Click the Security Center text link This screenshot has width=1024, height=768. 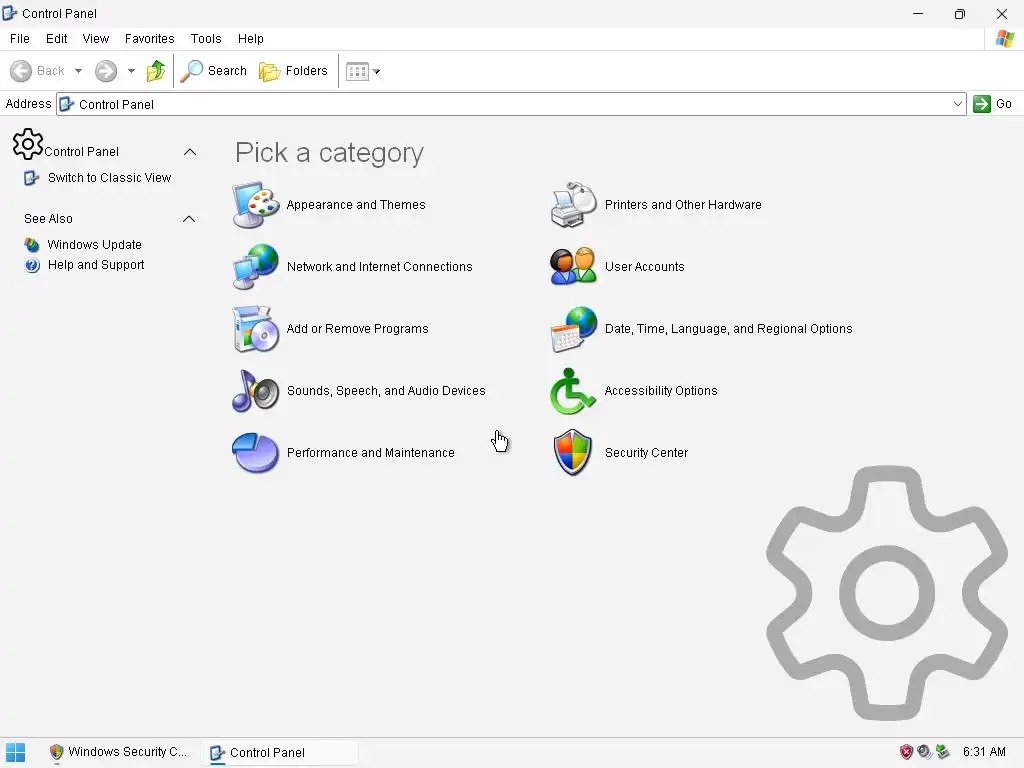click(647, 453)
